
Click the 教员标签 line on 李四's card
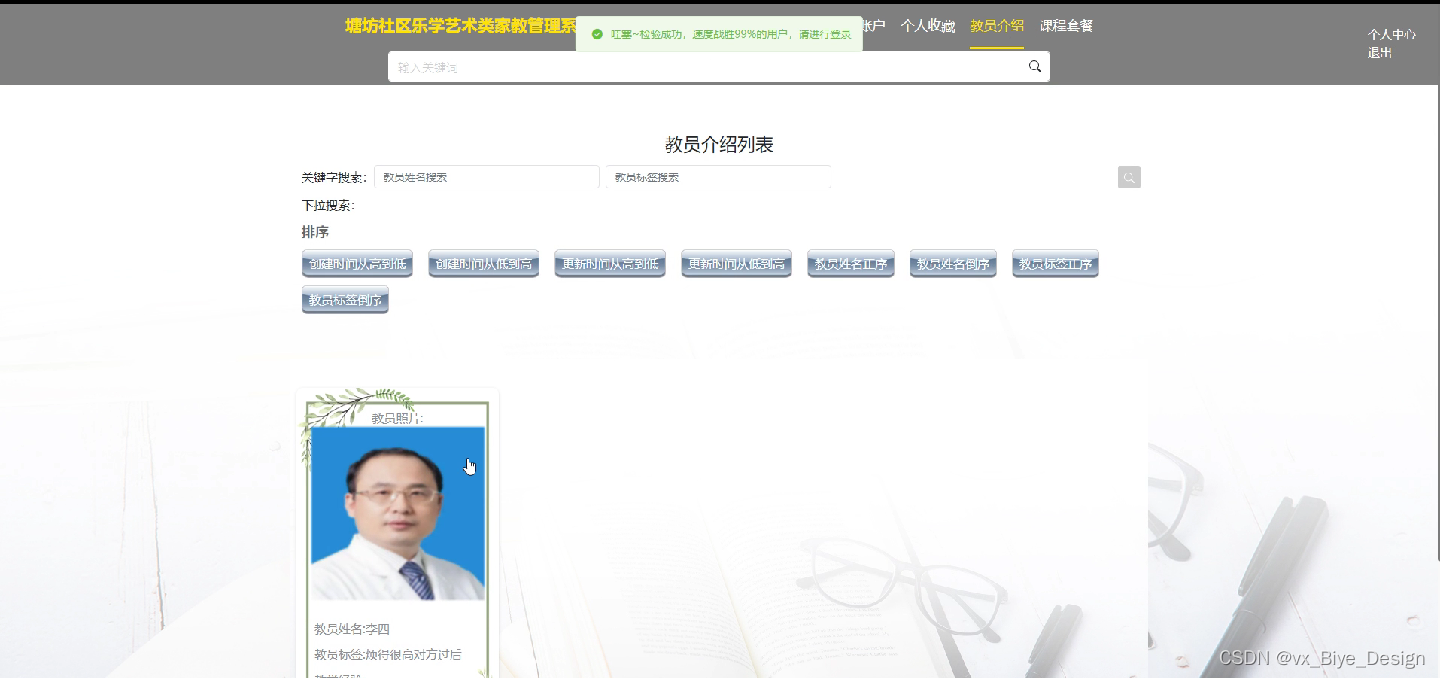(388, 655)
